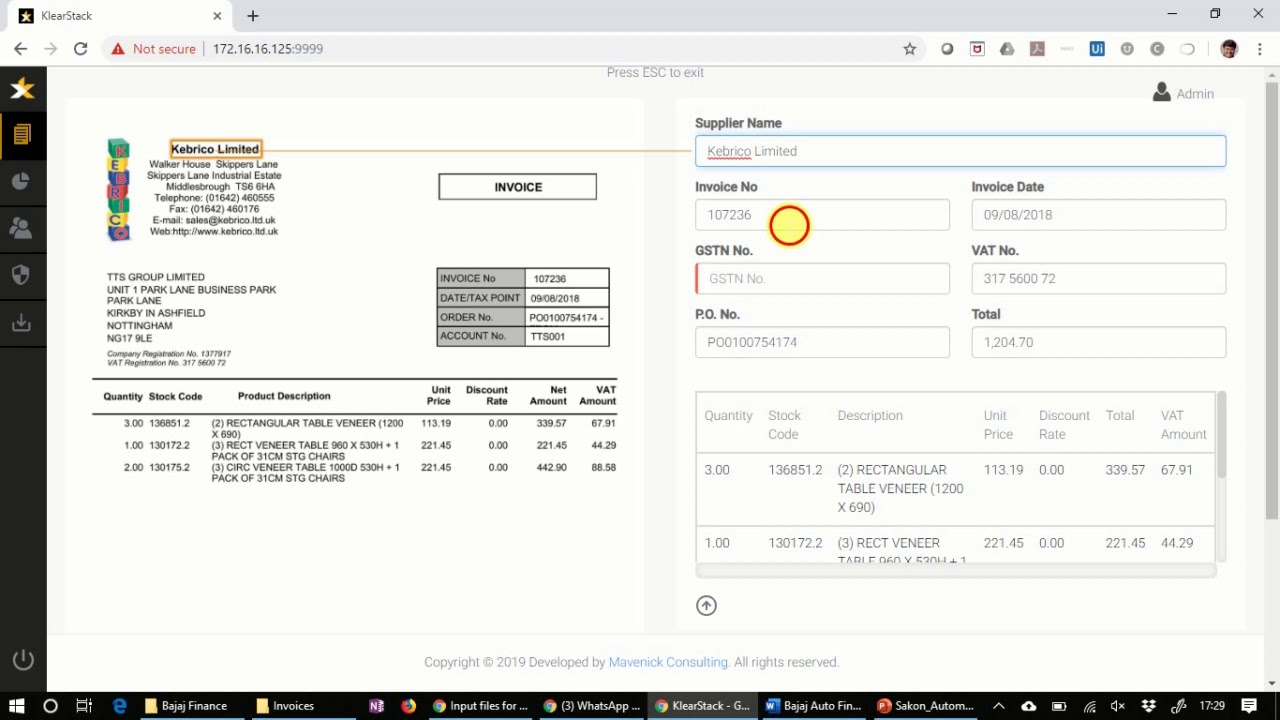
Task: Open 'Input files for' Chrome taskbar item
Action: pos(480,706)
